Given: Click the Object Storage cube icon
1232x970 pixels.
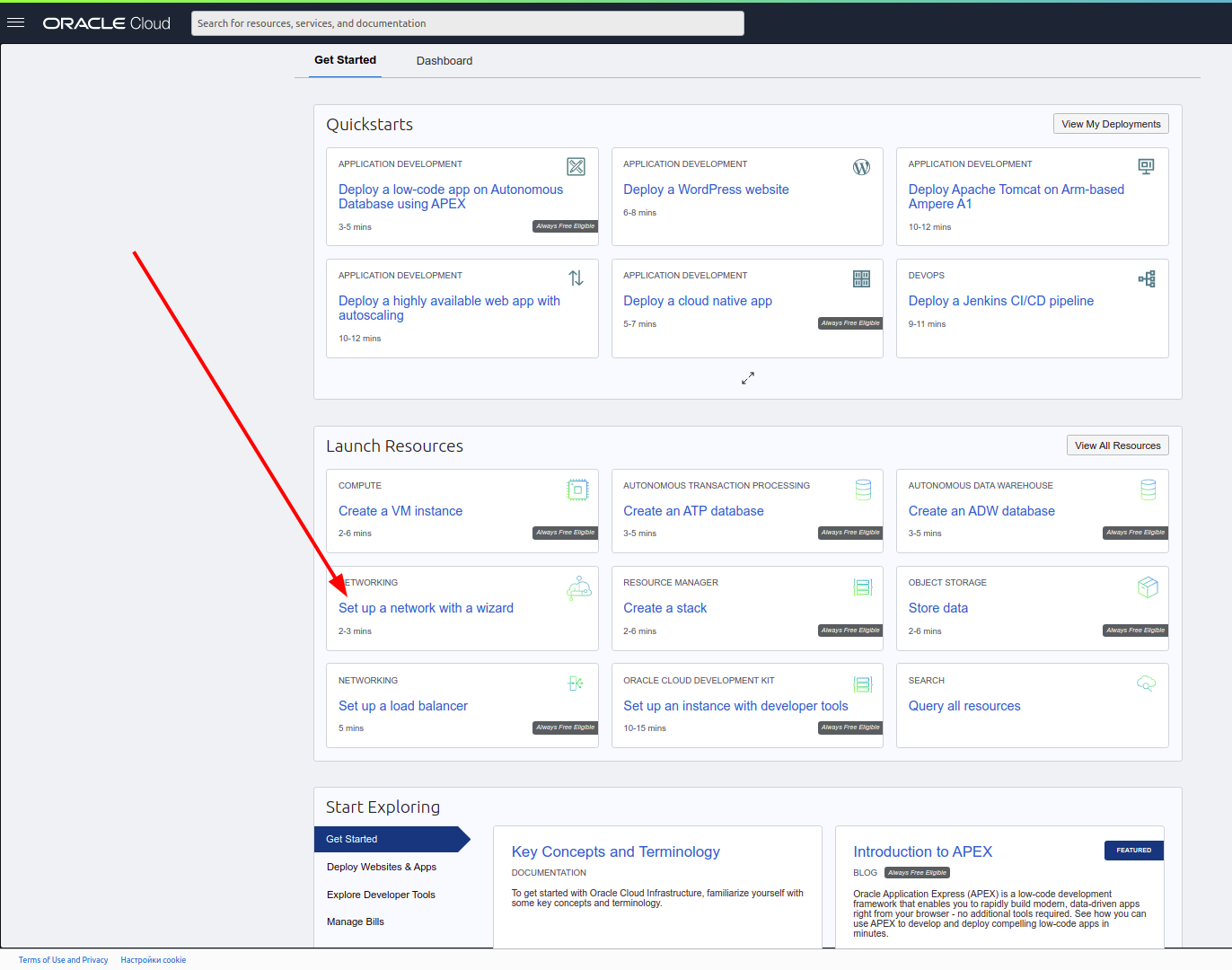Looking at the screenshot, I should 1148,586.
